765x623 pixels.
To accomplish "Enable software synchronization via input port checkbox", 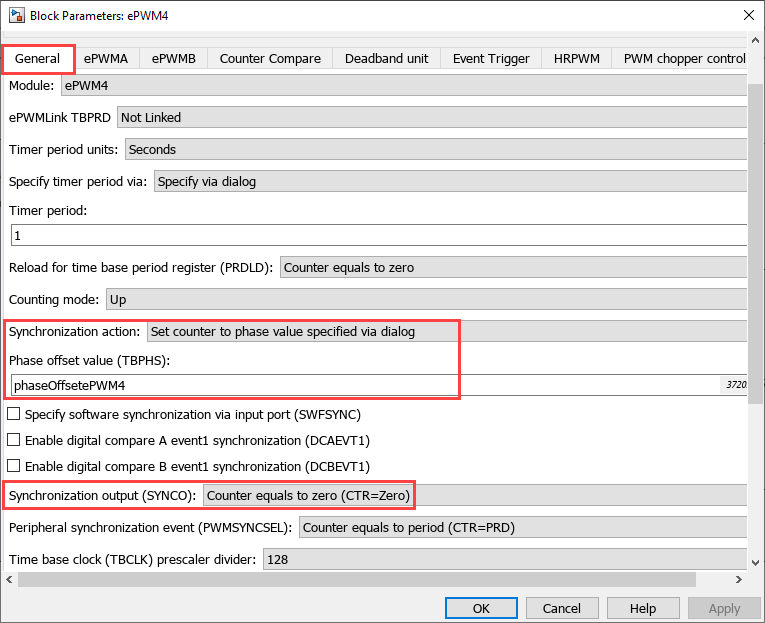I will tap(14, 414).
